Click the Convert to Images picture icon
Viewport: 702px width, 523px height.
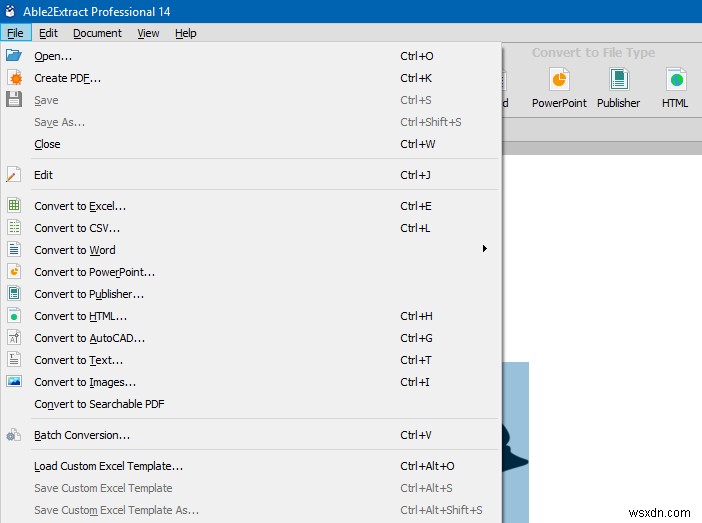(x=14, y=381)
